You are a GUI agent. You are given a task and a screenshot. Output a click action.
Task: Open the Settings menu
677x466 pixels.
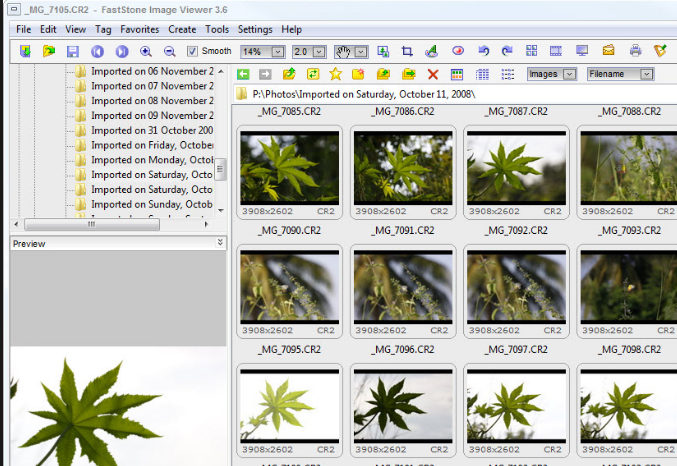coord(255,29)
